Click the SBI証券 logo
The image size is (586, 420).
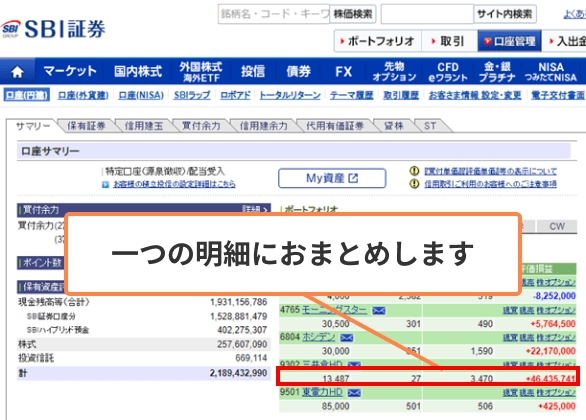point(53,29)
